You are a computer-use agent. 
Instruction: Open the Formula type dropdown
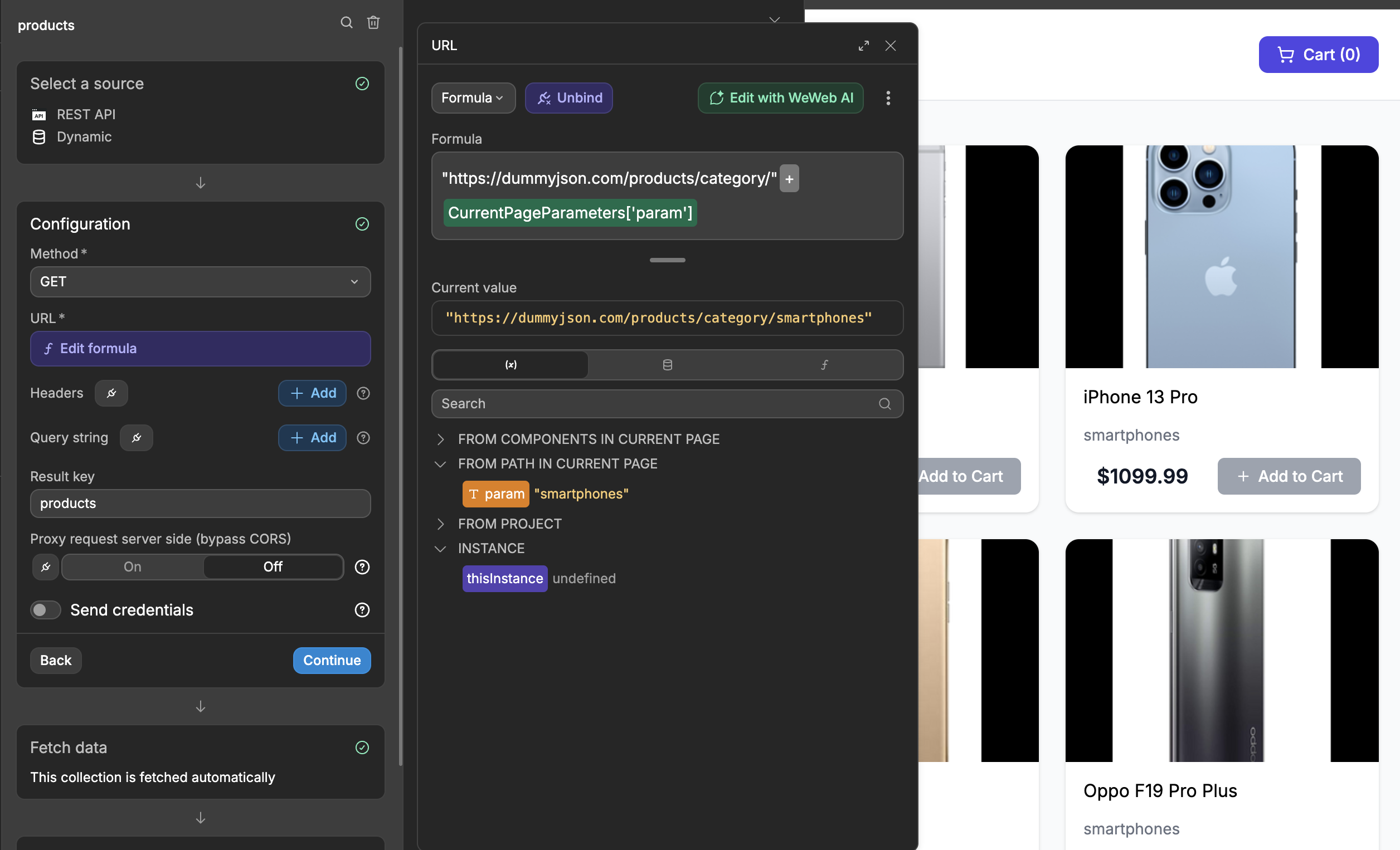(x=473, y=97)
